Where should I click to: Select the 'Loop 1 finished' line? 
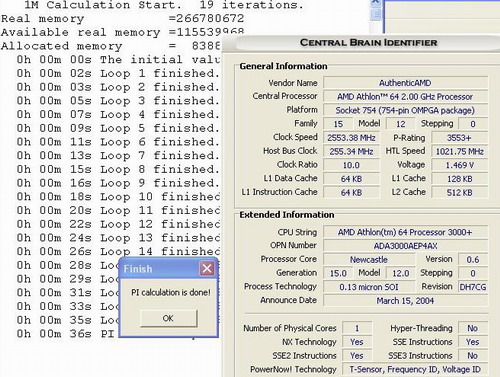tap(118, 73)
